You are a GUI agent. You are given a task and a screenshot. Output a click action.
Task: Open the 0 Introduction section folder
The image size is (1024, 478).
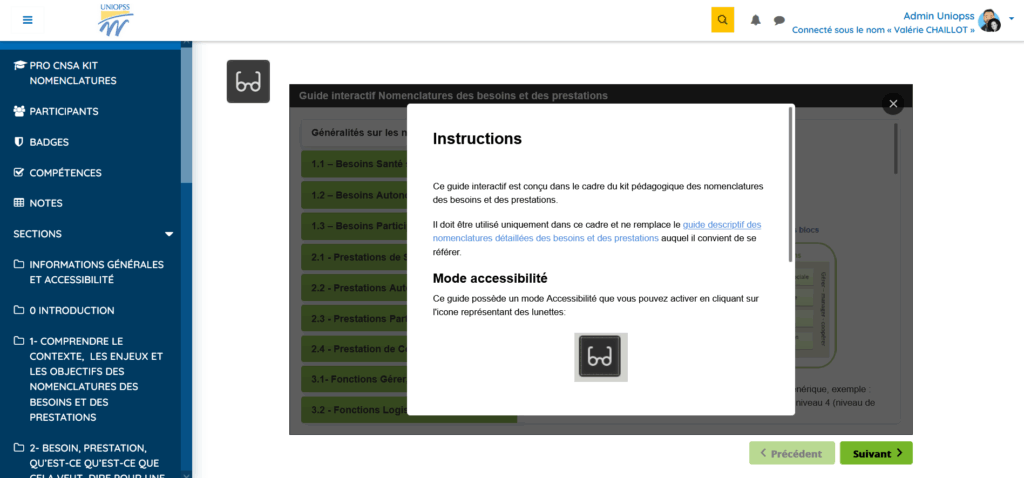72,310
